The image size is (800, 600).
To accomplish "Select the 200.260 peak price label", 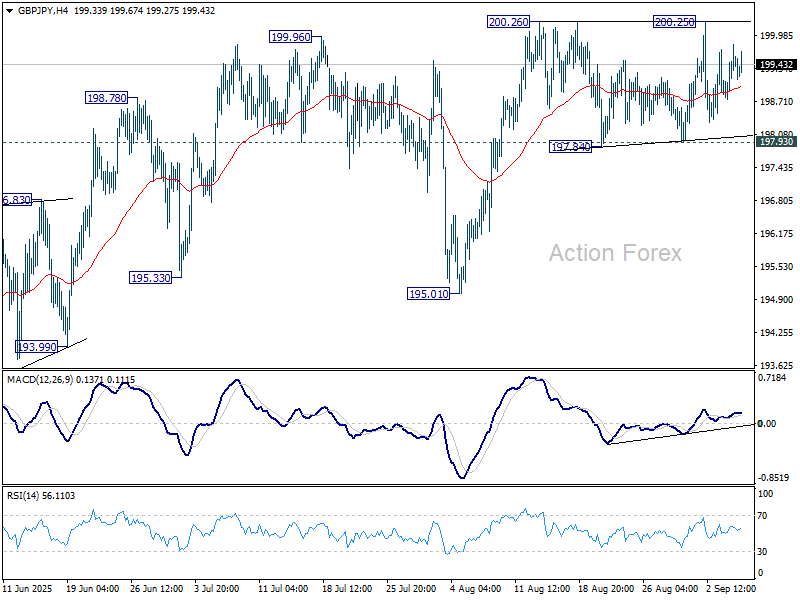I will point(509,22).
